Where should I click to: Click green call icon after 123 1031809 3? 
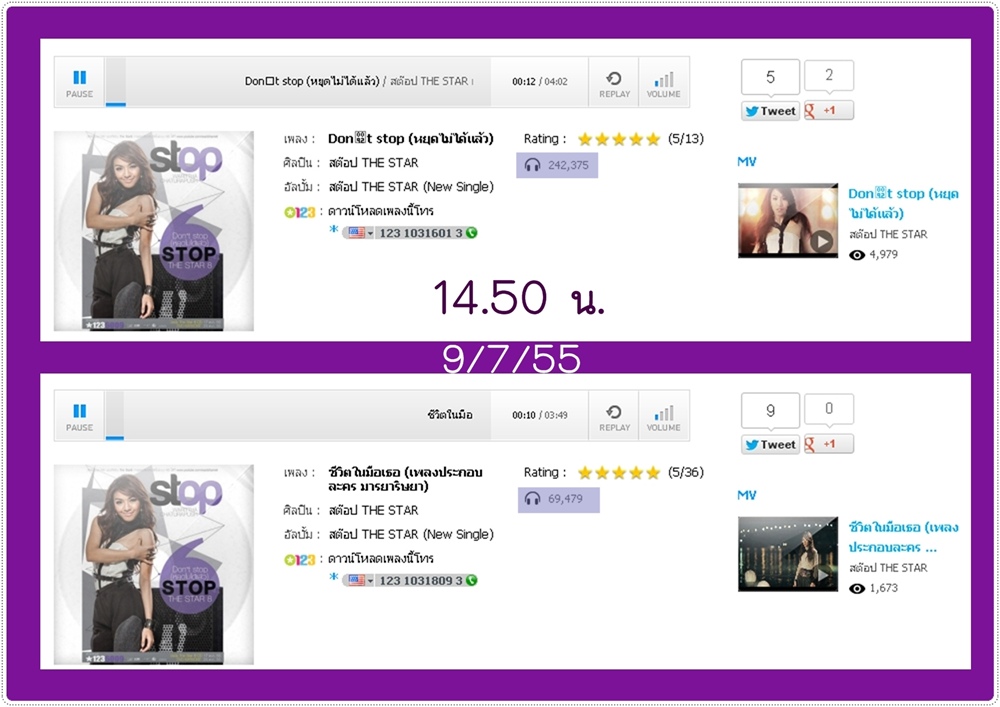(471, 580)
